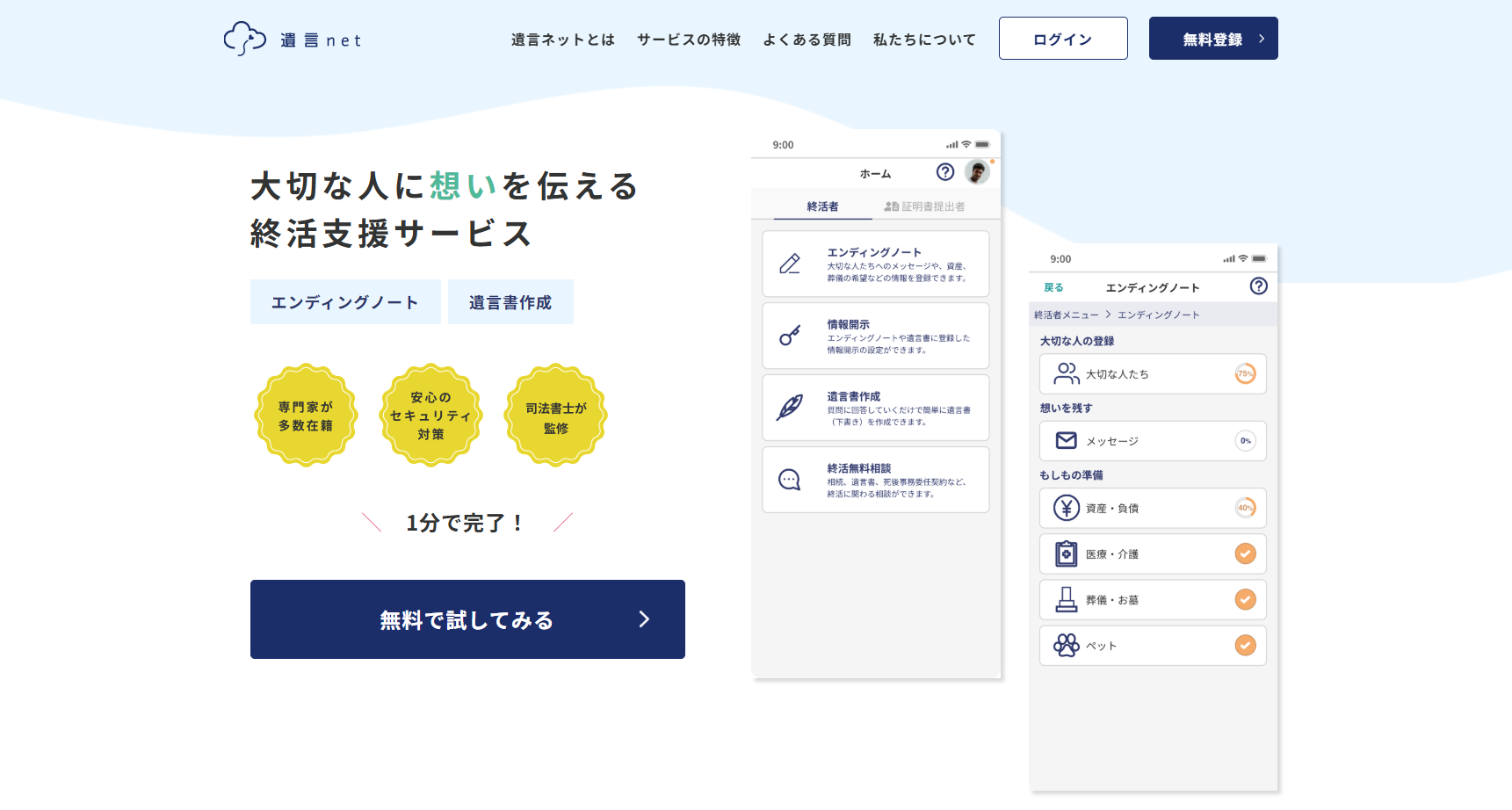This screenshot has height=810, width=1512.
Task: Click the feather quill icon for 遺言書作成
Action: click(x=790, y=408)
